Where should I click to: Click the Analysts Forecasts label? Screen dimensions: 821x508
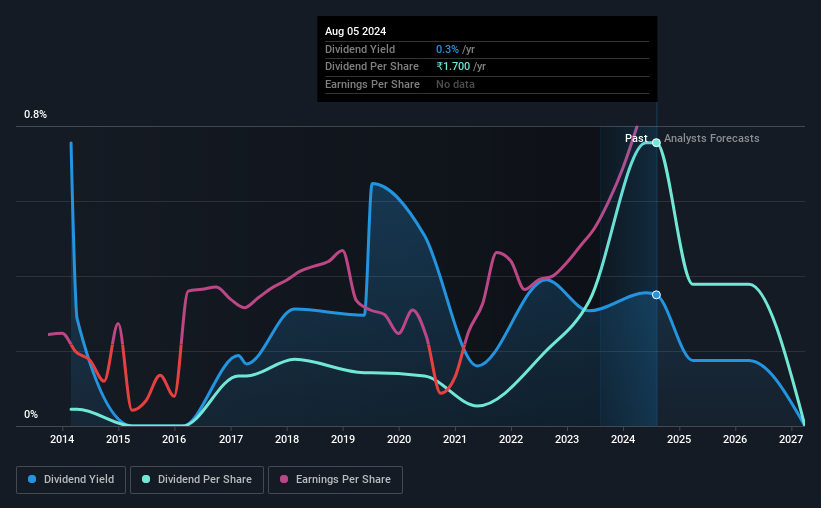coord(712,138)
